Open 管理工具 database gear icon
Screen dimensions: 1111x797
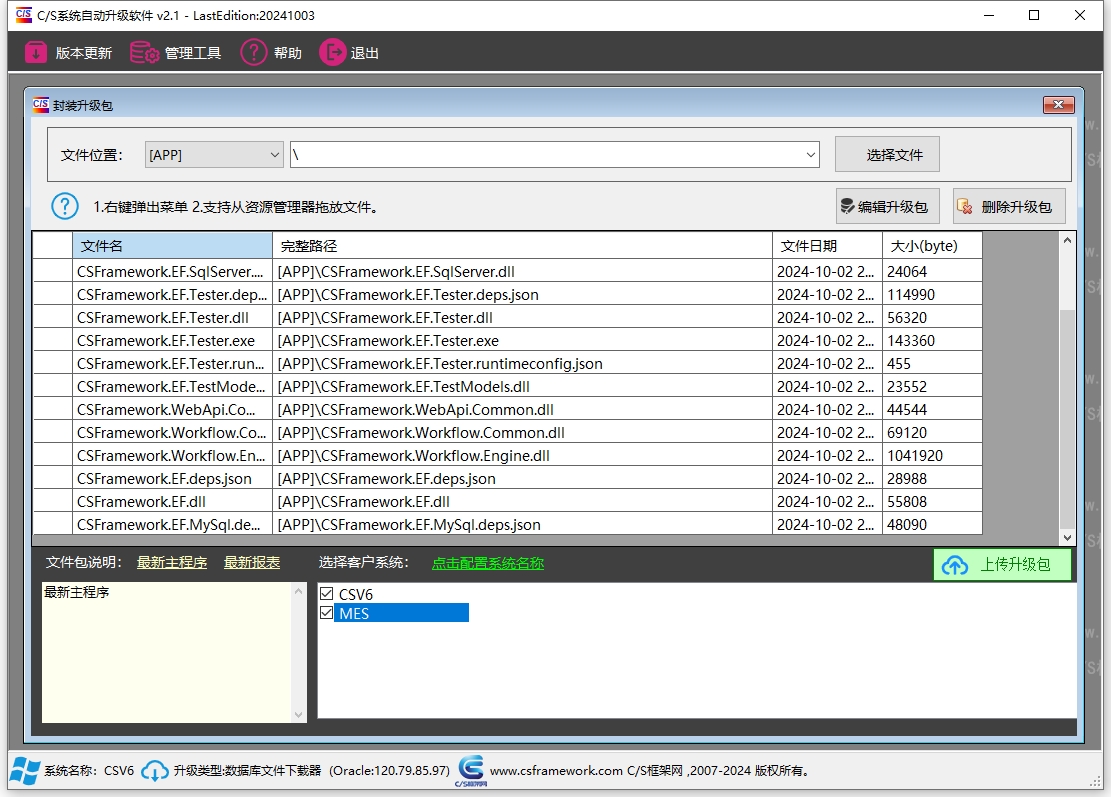pyautogui.click(x=145, y=53)
